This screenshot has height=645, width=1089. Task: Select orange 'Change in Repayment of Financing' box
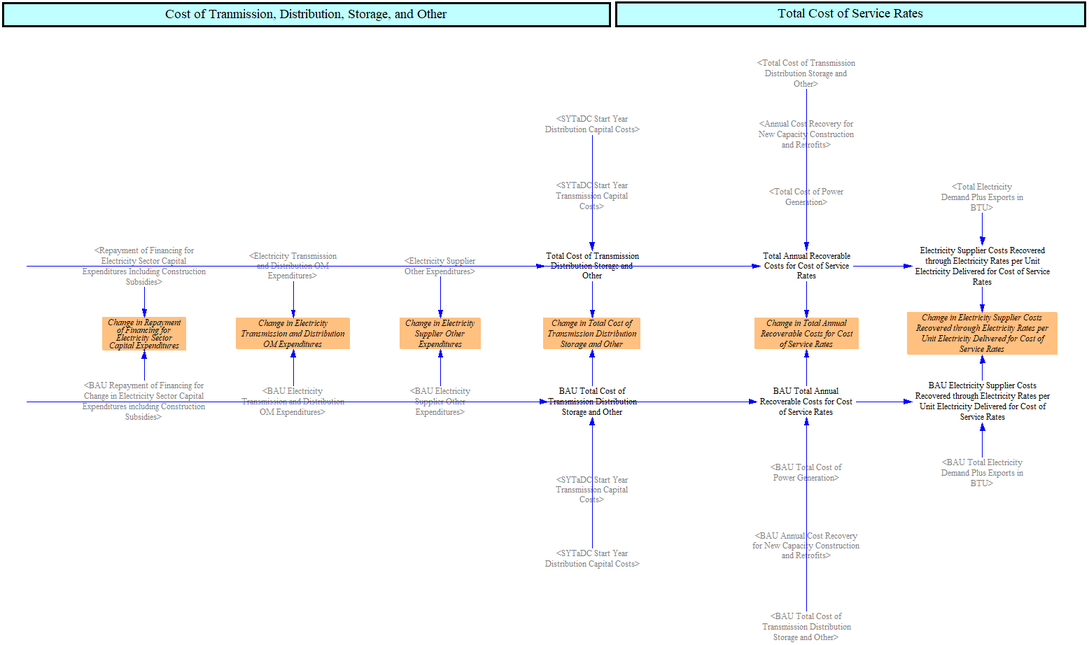(144, 333)
